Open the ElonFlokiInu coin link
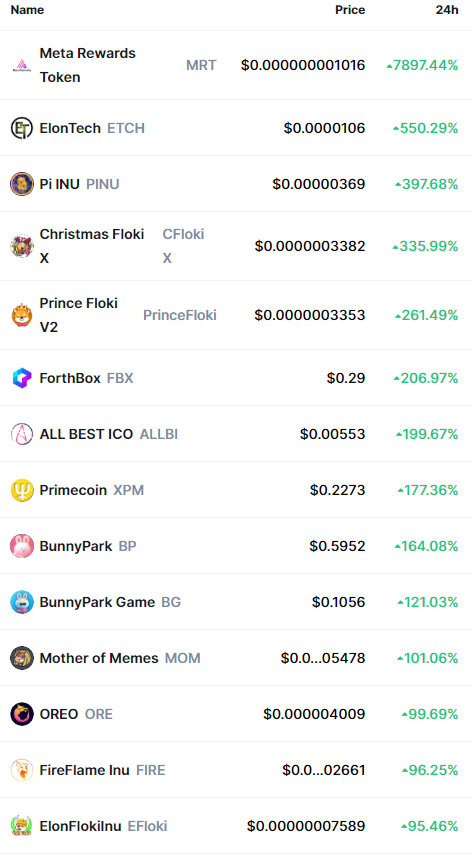The image size is (472, 859). (x=80, y=826)
